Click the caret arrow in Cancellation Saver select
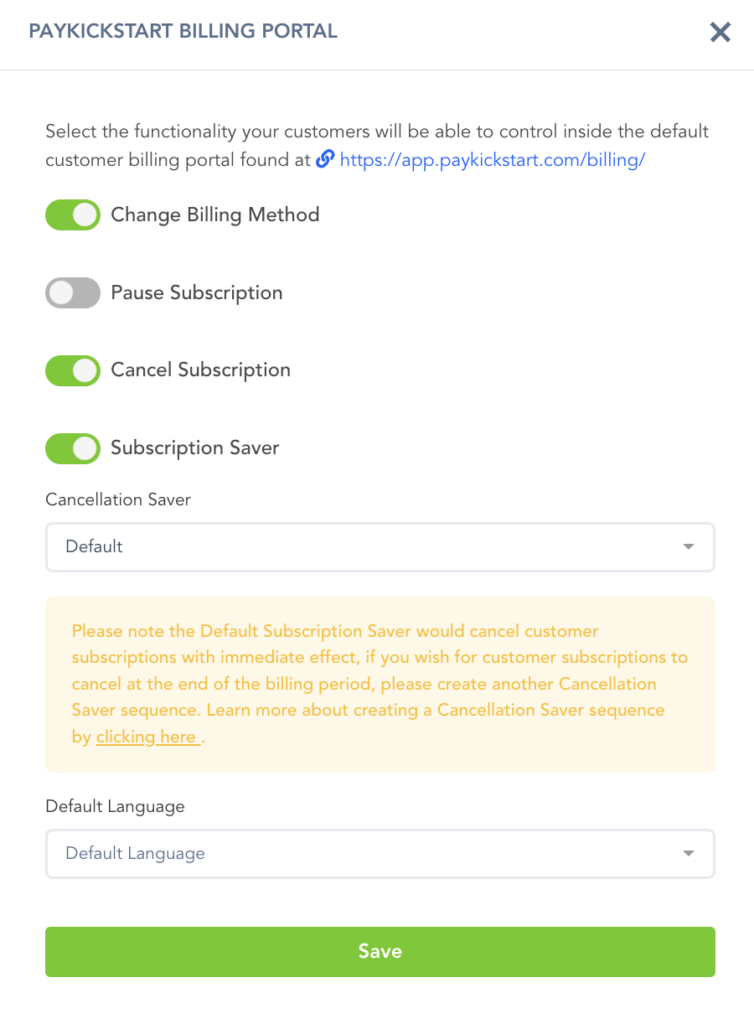754x1024 pixels. [688, 547]
